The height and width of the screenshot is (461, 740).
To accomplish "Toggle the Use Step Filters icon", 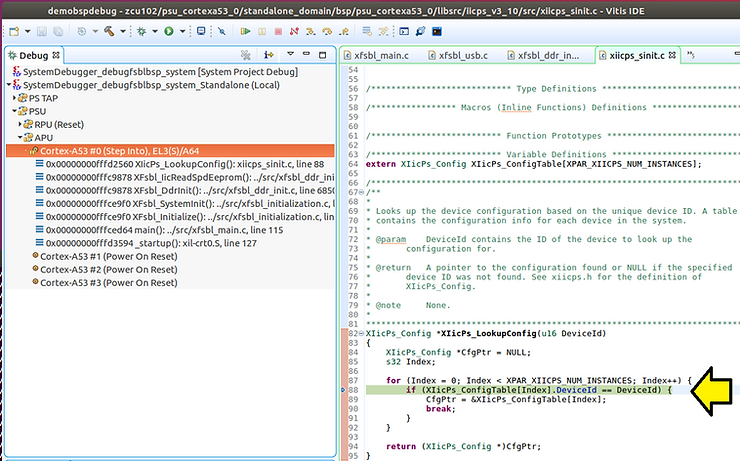I will pos(383,31).
